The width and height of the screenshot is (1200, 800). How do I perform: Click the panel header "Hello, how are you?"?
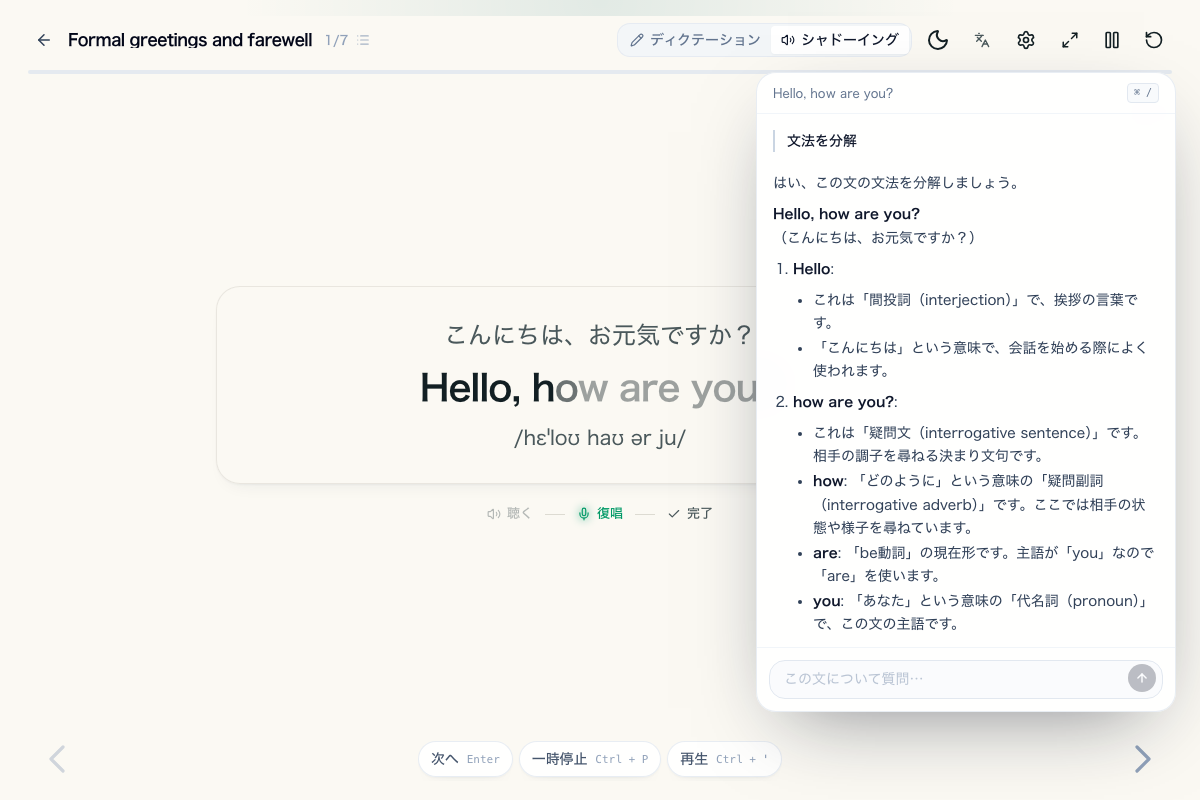pyautogui.click(x=833, y=93)
